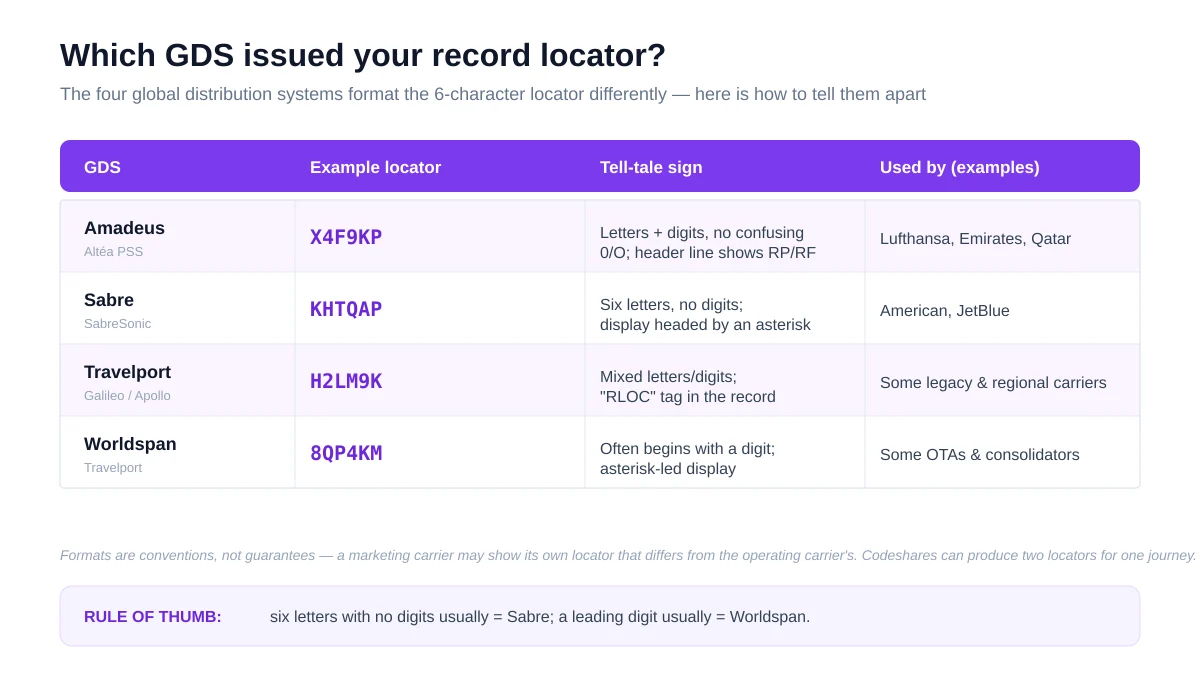Screen dimensions: 1200x675
Task: Click the subtitle about four global distribution systems
Action: tap(493, 94)
